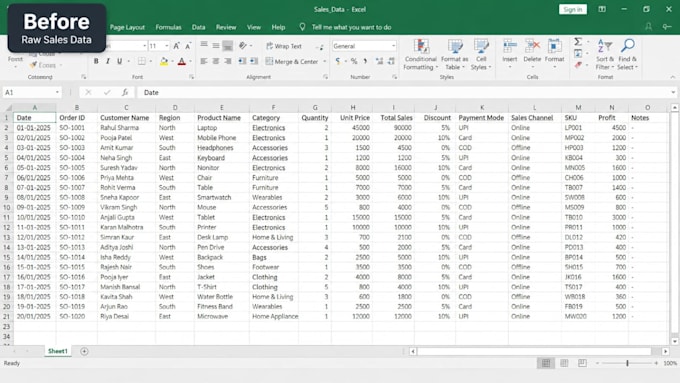Switch to Page Layout view icon
The width and height of the screenshot is (680, 383).
[564, 363]
